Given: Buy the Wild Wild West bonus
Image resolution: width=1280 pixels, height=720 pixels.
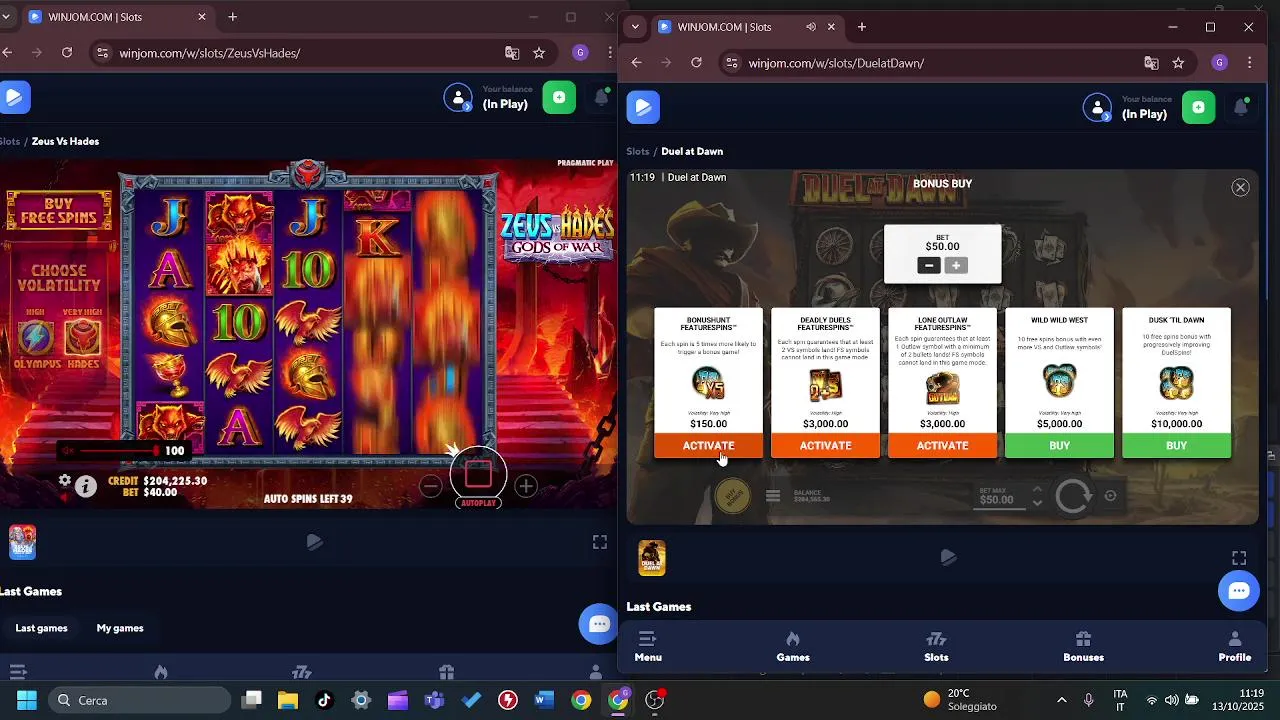Looking at the screenshot, I should (x=1059, y=446).
